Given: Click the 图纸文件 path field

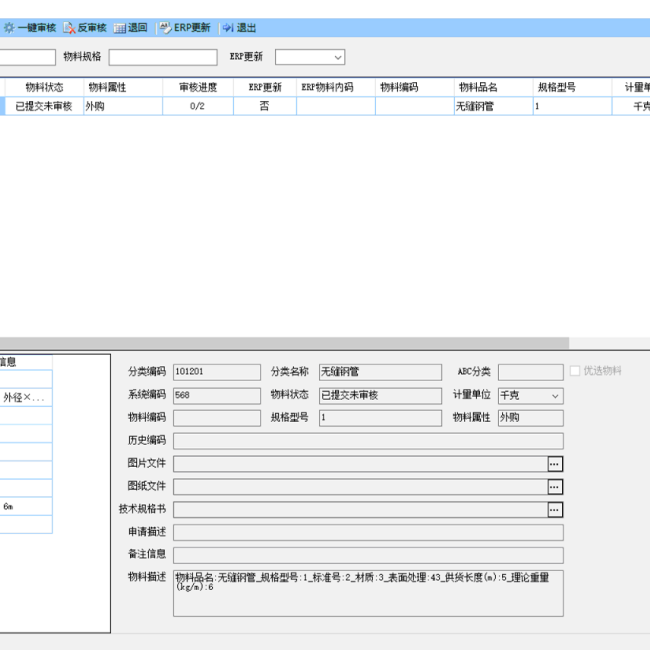Looking at the screenshot, I should [x=361, y=487].
